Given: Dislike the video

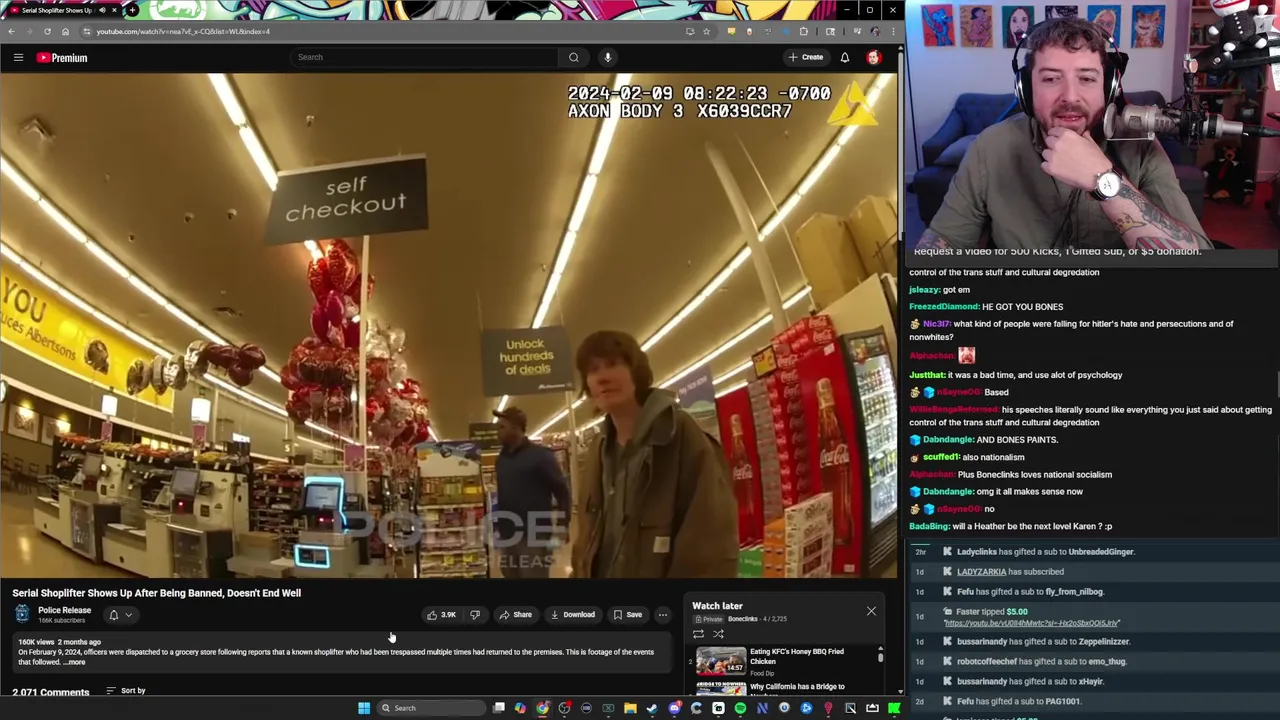Looking at the screenshot, I should point(475,615).
